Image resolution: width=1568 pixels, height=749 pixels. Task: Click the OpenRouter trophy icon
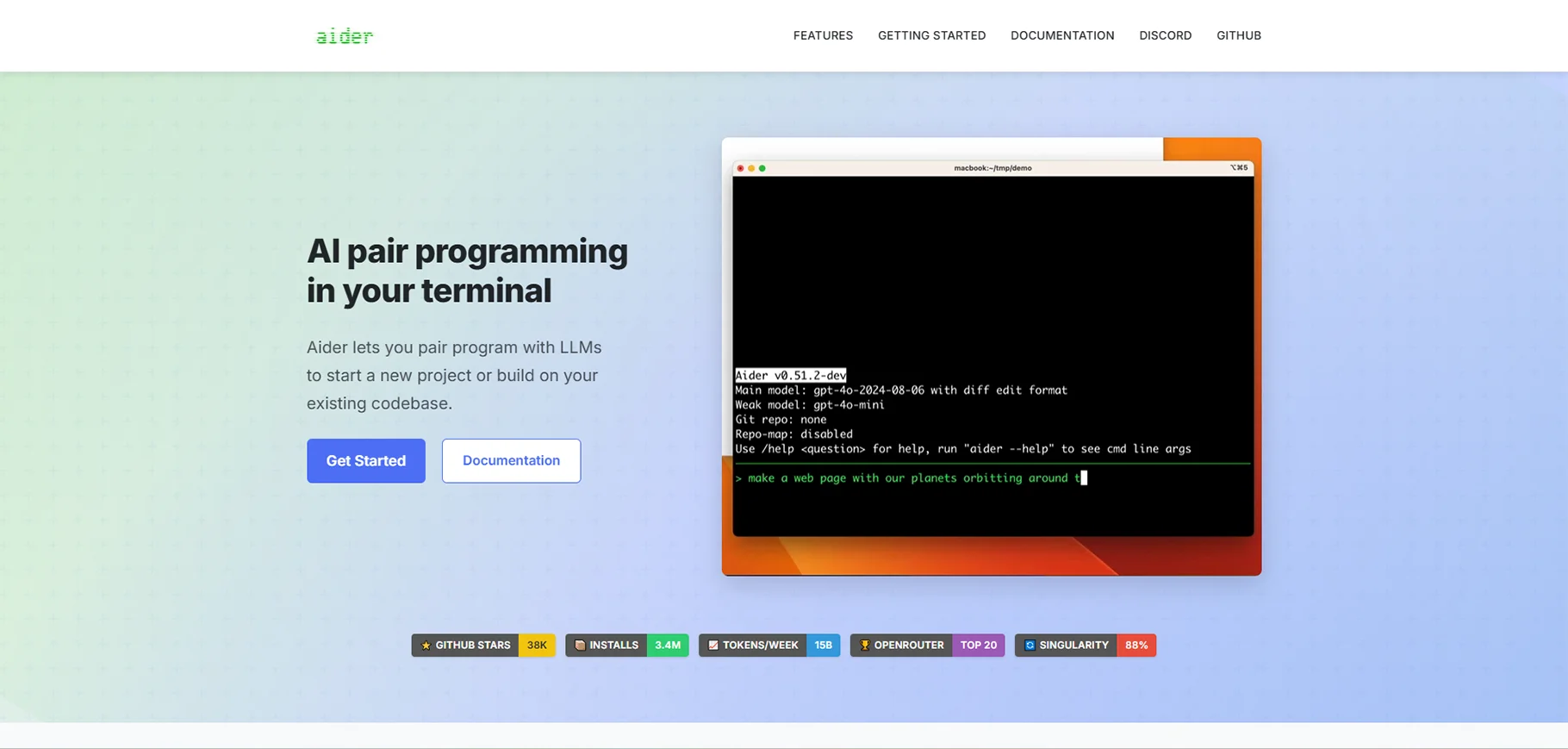pyautogui.click(x=865, y=645)
